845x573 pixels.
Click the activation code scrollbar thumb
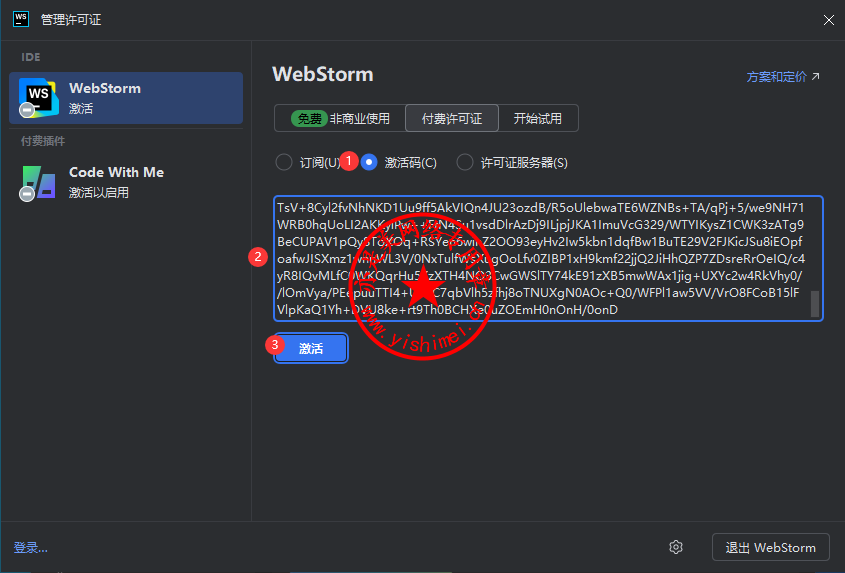[x=815, y=304]
